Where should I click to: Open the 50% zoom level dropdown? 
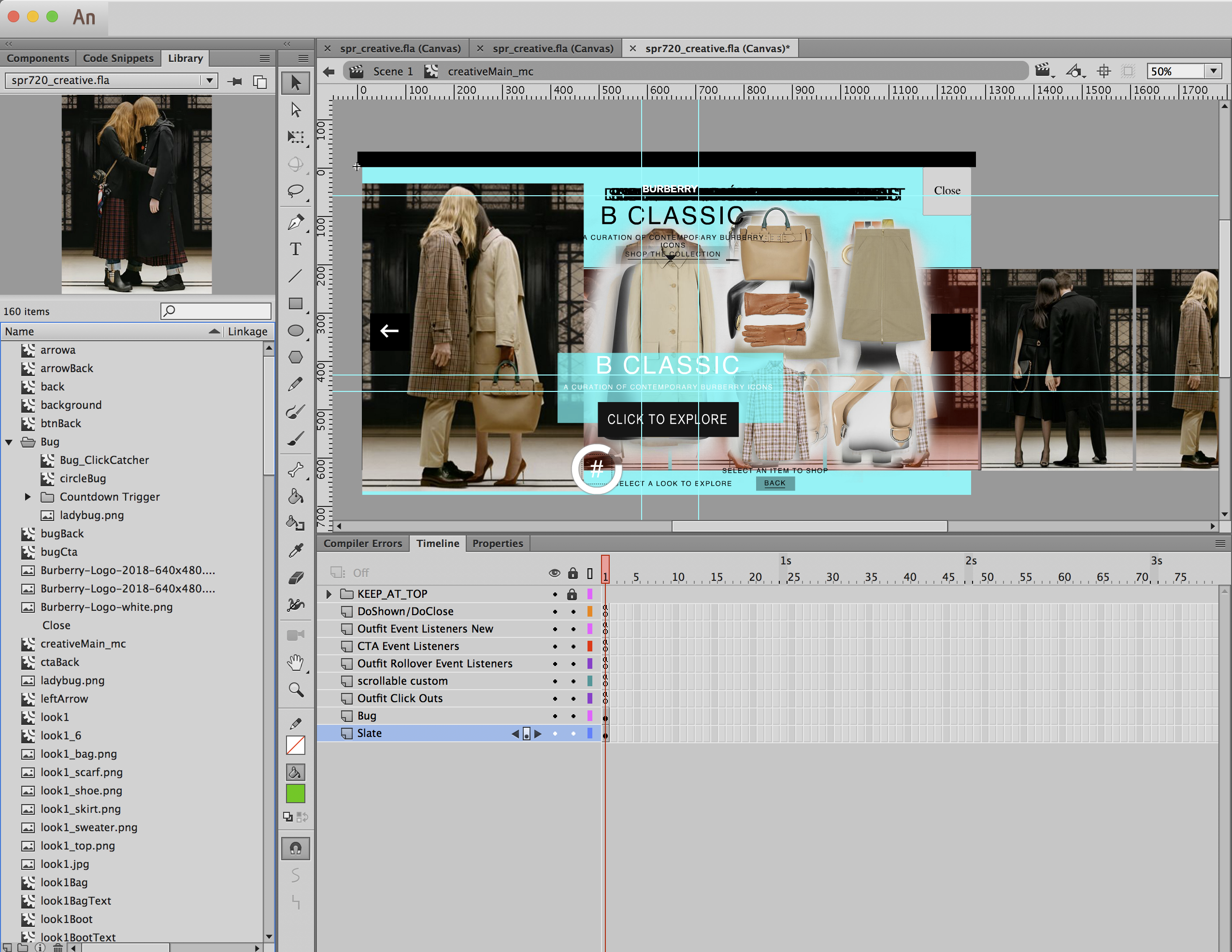(1213, 71)
